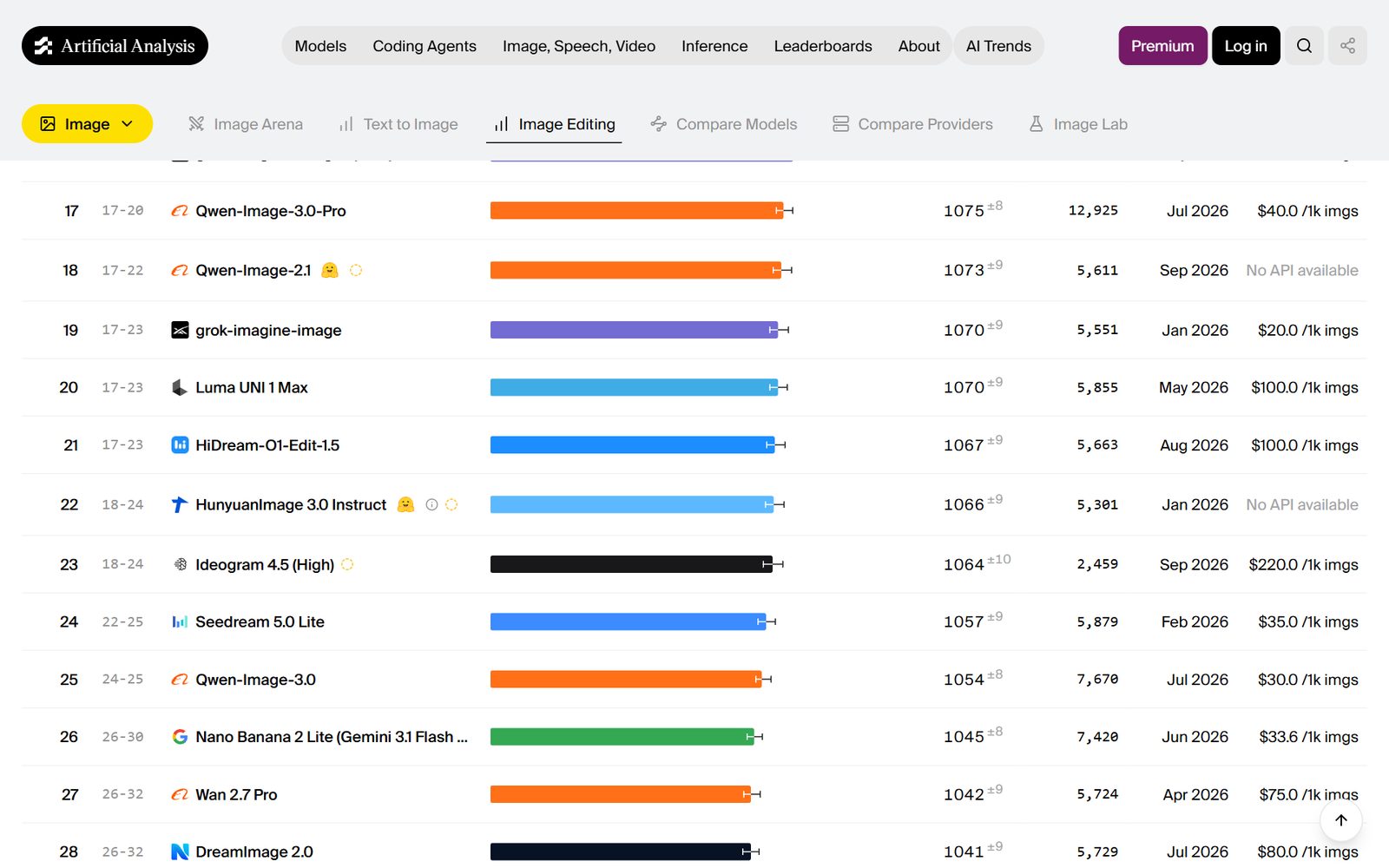This screenshot has height=868, width=1389.
Task: Open the Compare Providers tab
Action: (x=912, y=124)
